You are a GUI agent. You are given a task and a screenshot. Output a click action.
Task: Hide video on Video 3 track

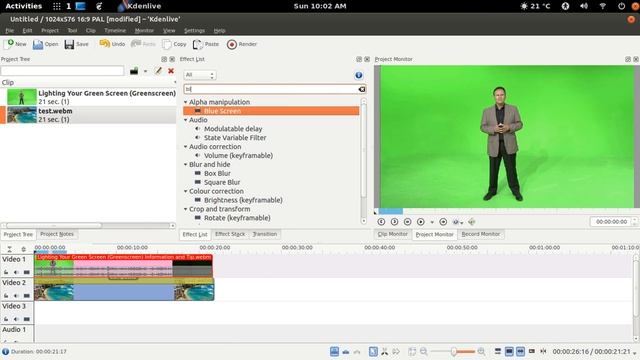tap(27, 319)
